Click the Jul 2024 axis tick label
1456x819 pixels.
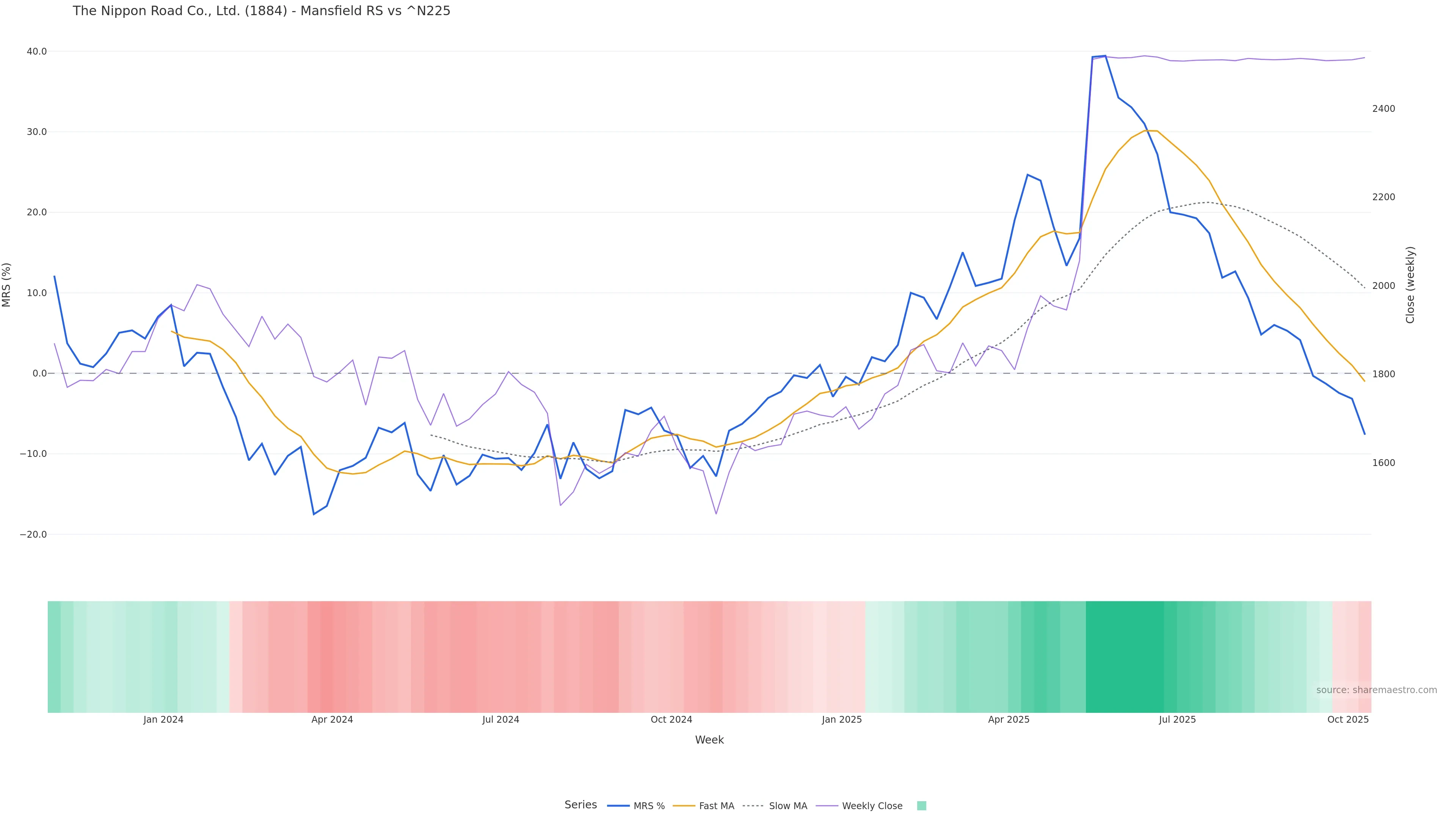tap(500, 720)
